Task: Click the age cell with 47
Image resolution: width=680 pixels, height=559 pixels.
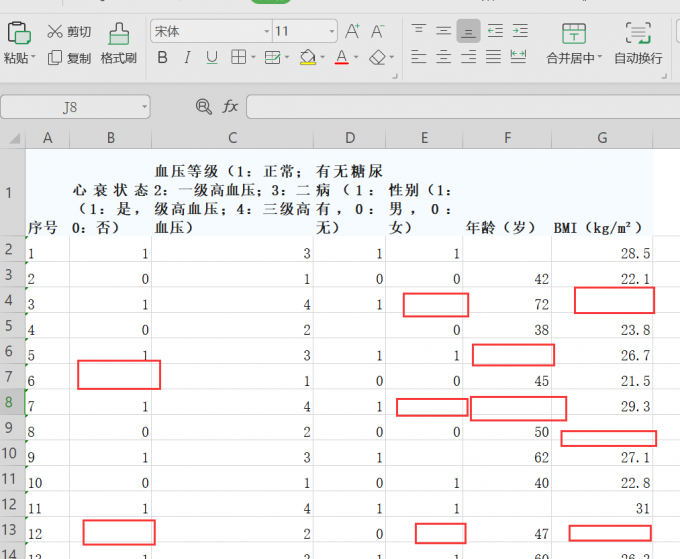Action: tap(507, 530)
